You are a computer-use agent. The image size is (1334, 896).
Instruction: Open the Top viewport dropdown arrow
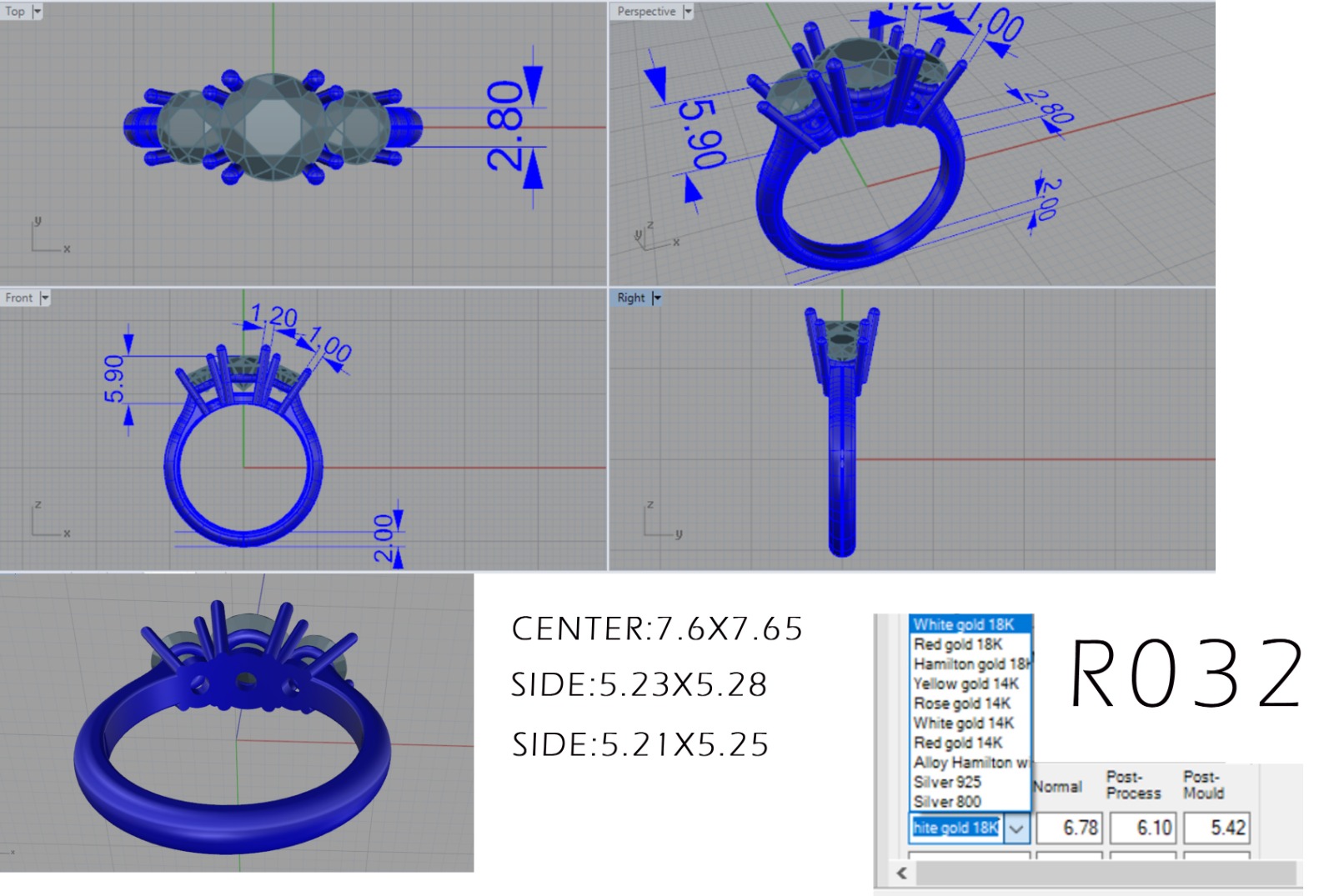coord(37,12)
